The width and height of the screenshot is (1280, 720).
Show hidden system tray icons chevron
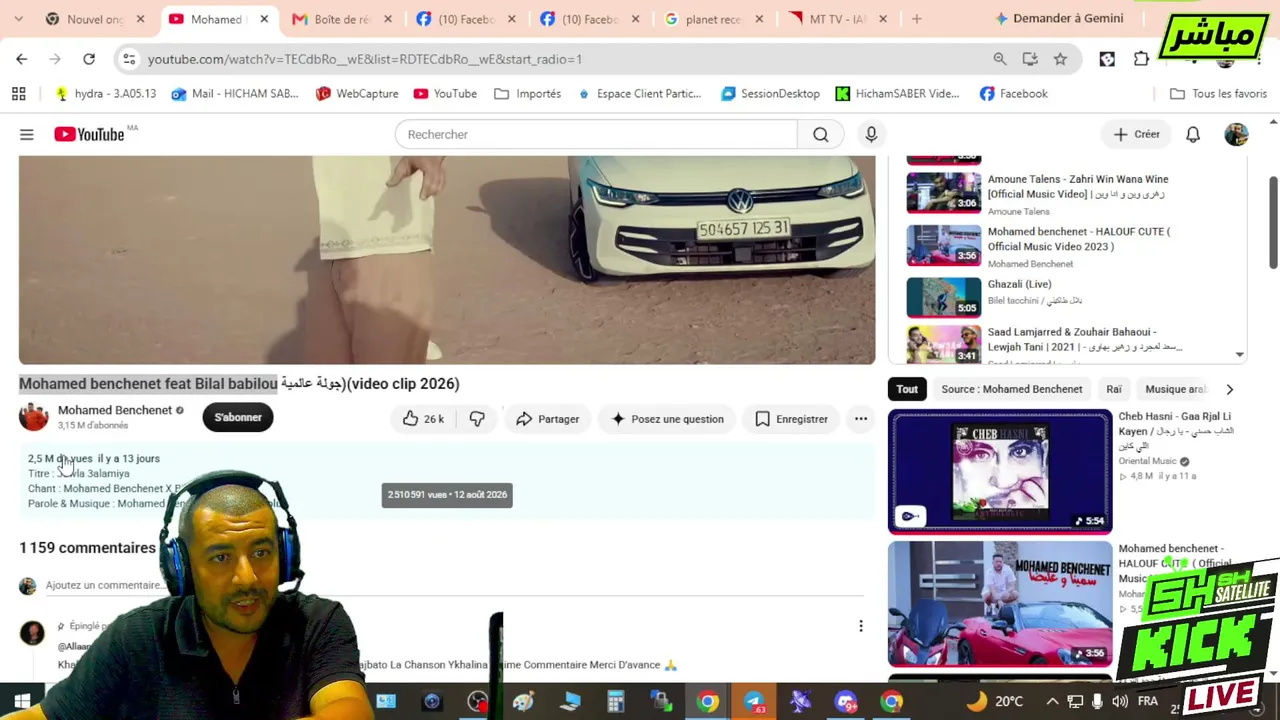tap(1052, 701)
